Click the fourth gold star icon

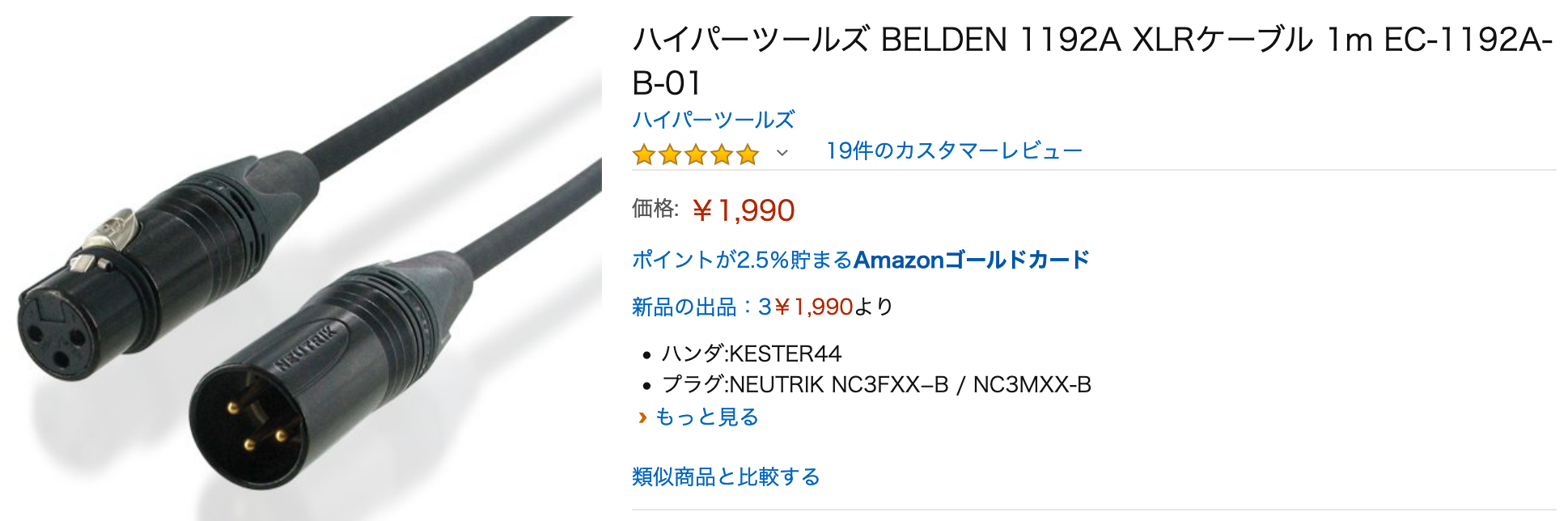click(x=723, y=154)
